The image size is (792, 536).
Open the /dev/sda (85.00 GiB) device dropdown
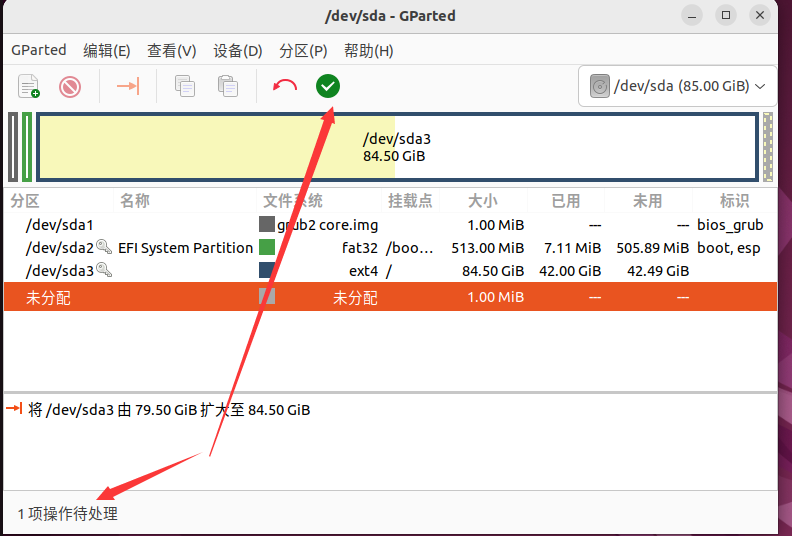click(677, 86)
